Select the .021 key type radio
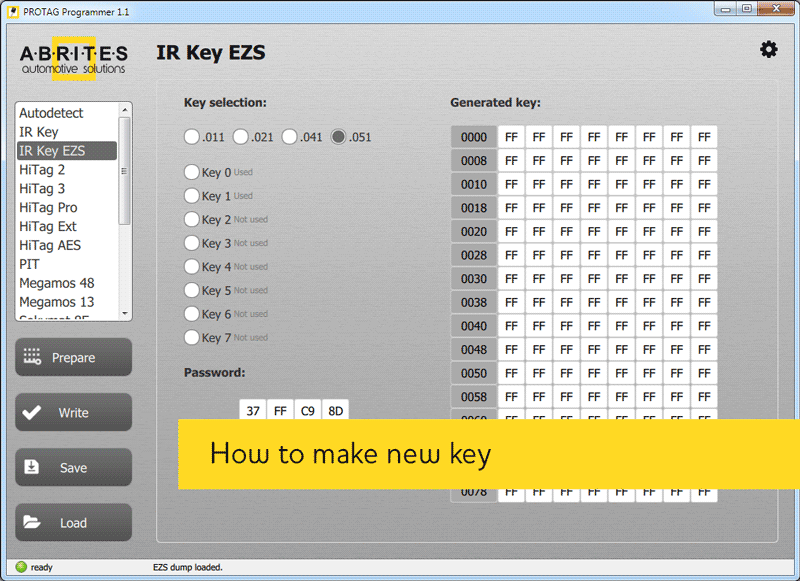The height and width of the screenshot is (581, 800). point(240,137)
